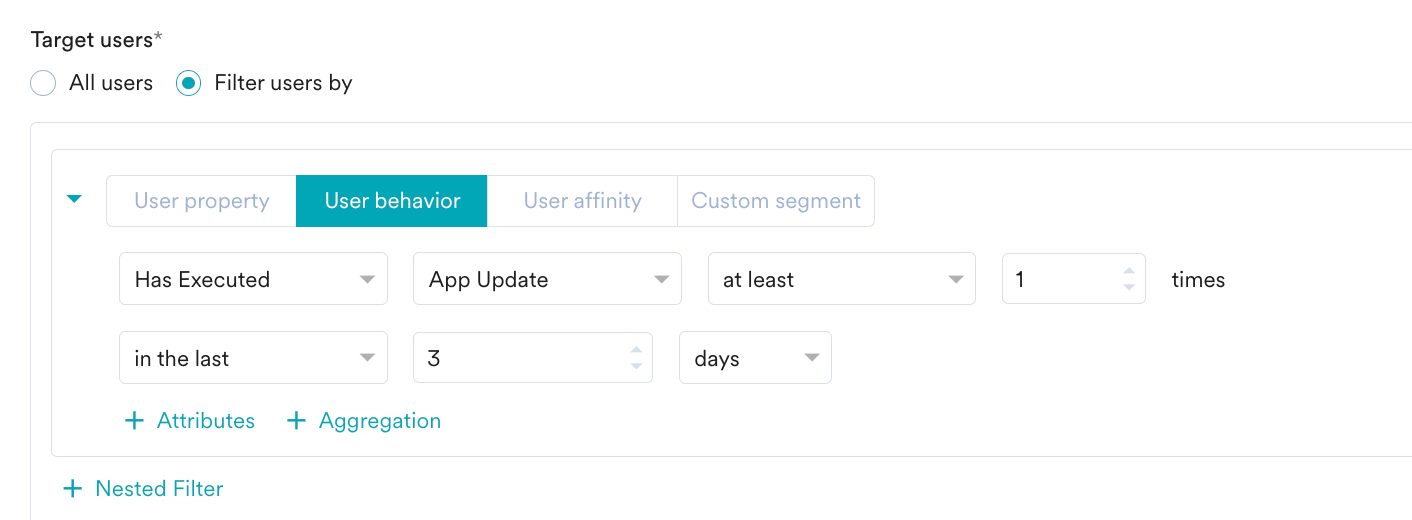1412x520 pixels.
Task: Select the Filter users by option
Action: 189,83
